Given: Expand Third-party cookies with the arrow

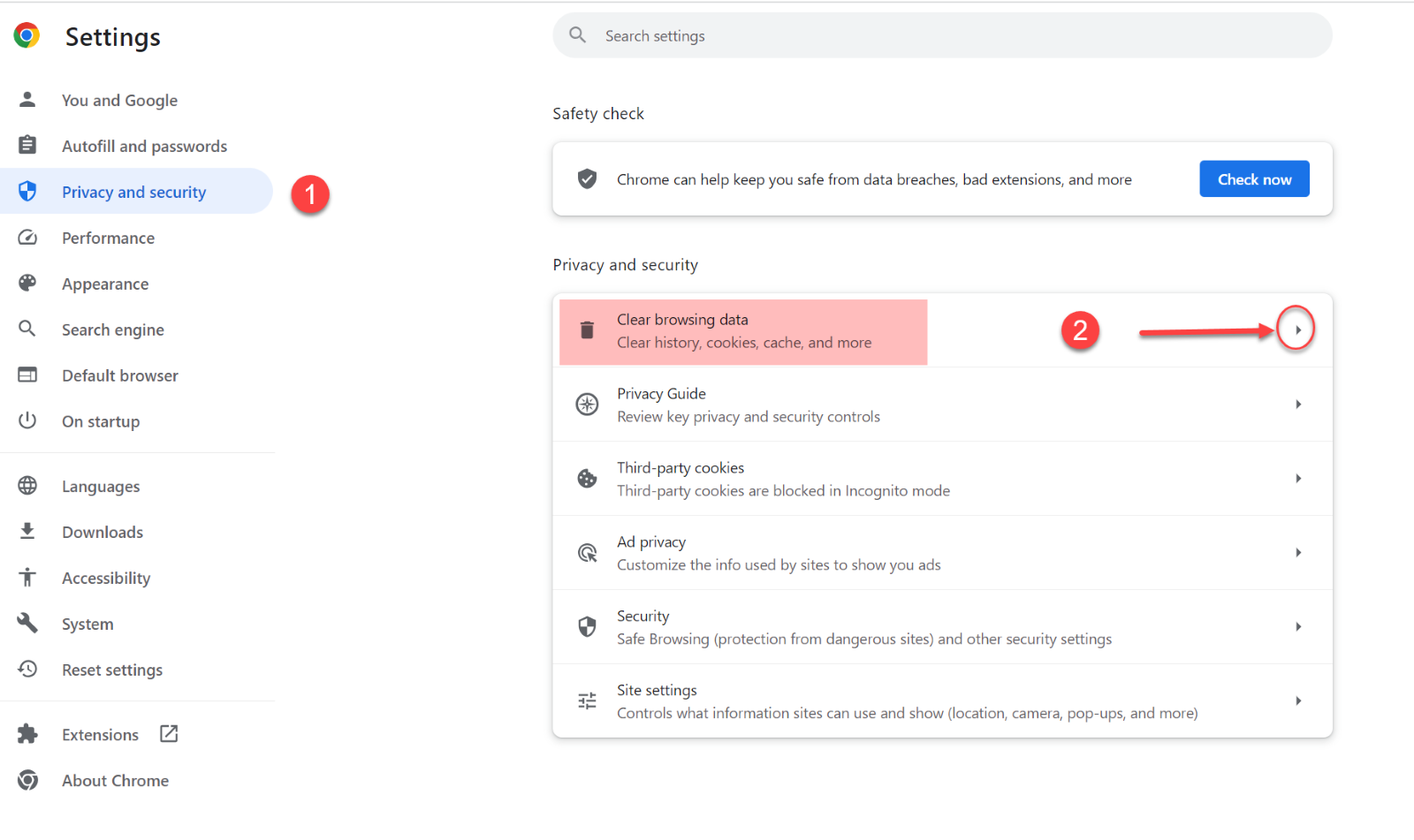Looking at the screenshot, I should coord(1298,478).
